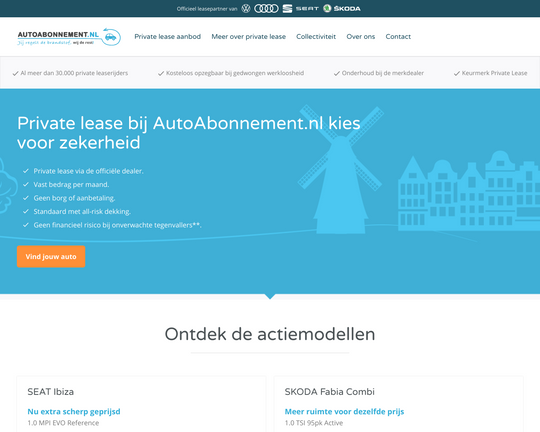
Task: Click the Volkswagen logo in top bar
Action: 246,8
